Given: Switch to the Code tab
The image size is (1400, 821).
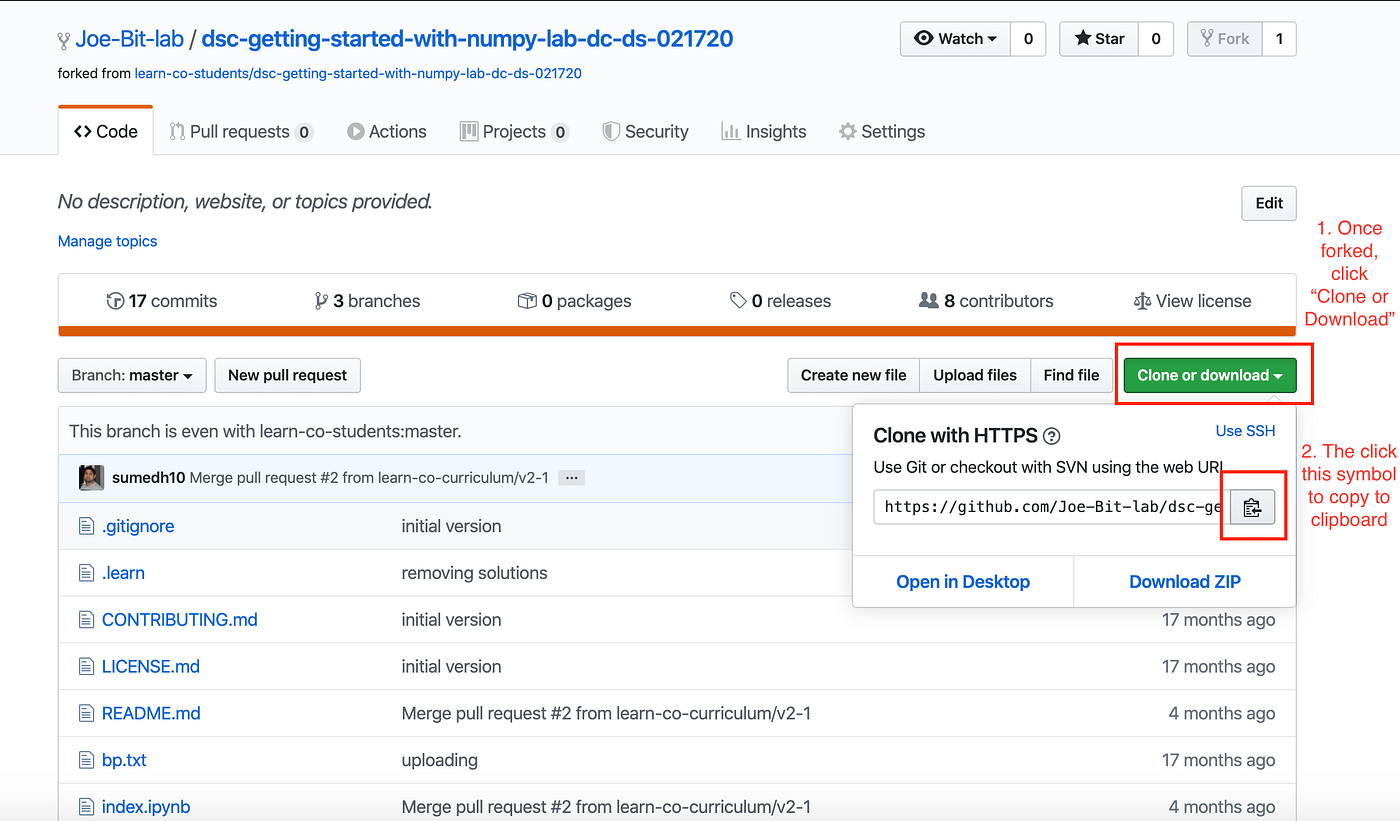Looking at the screenshot, I should tap(104, 131).
